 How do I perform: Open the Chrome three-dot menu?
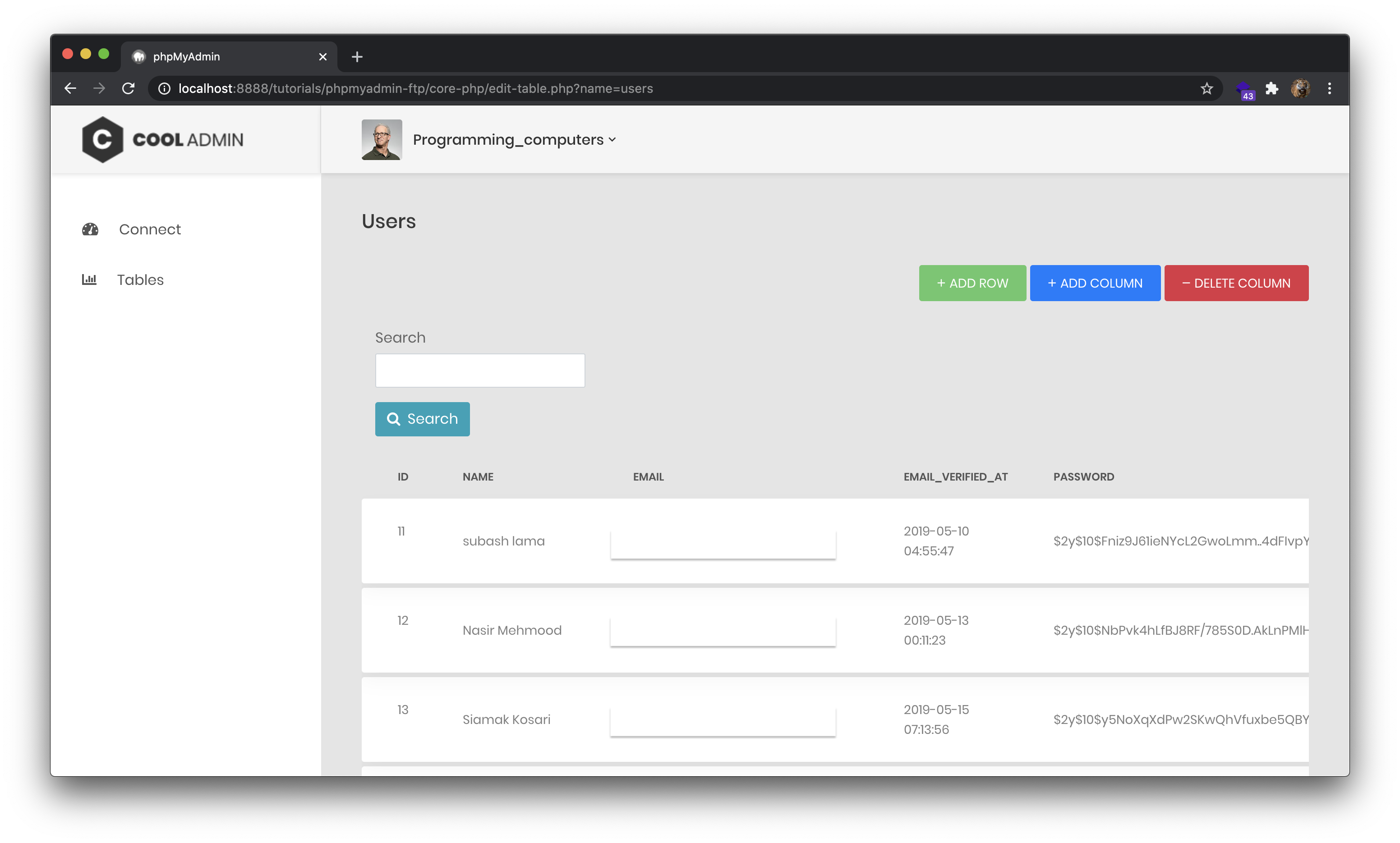coord(1330,88)
